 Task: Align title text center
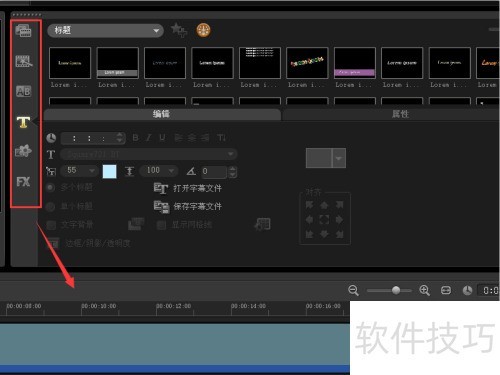(192, 138)
